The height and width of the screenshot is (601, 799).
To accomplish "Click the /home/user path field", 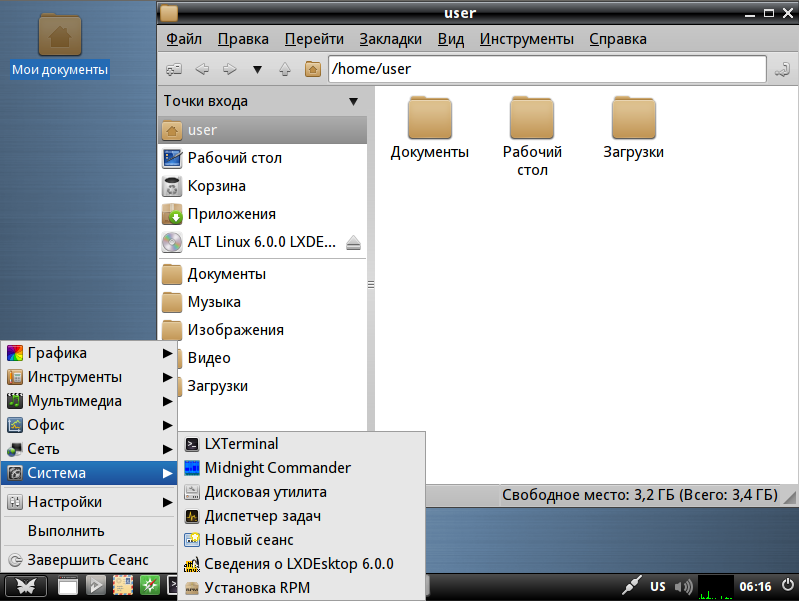I will tap(547, 69).
